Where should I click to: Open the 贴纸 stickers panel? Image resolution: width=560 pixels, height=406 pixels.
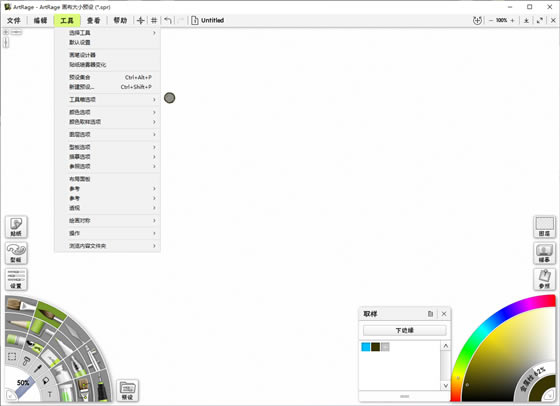16,227
